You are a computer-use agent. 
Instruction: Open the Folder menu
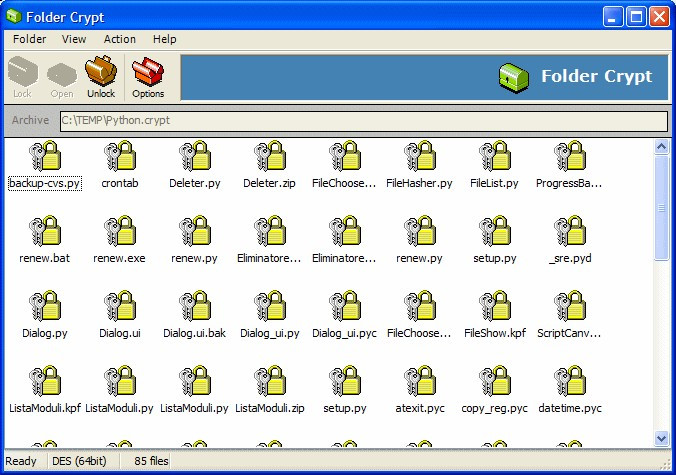tap(29, 39)
